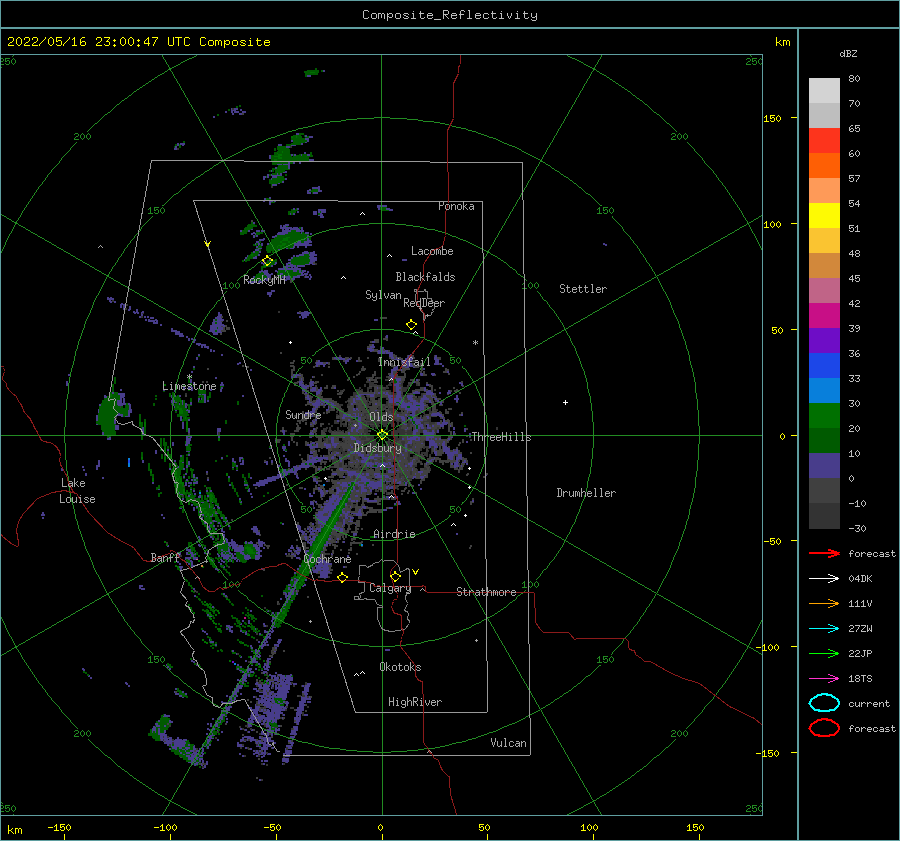Click the Lacombe city label

432,251
